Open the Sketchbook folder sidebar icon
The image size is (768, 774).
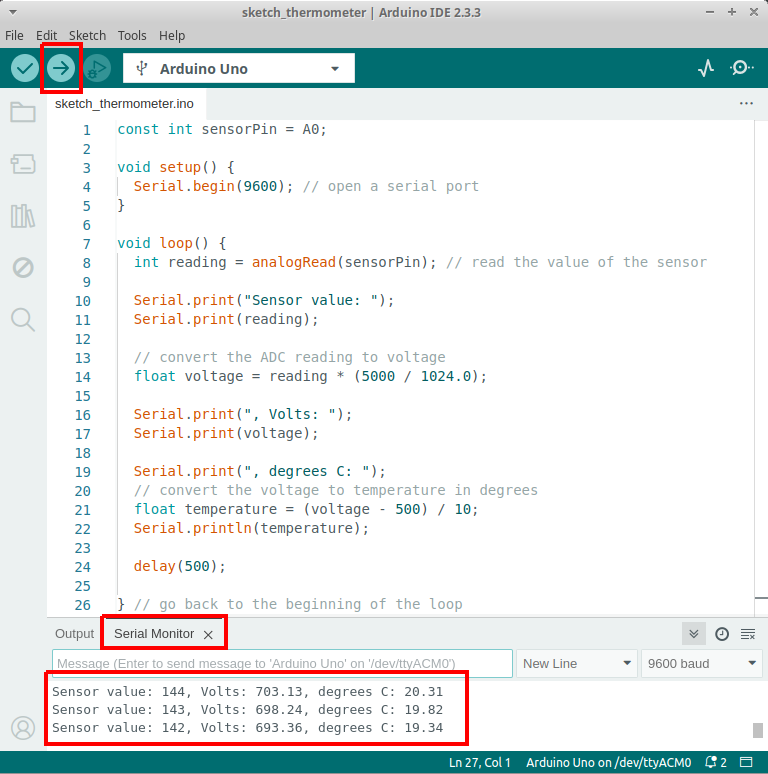(x=23, y=112)
